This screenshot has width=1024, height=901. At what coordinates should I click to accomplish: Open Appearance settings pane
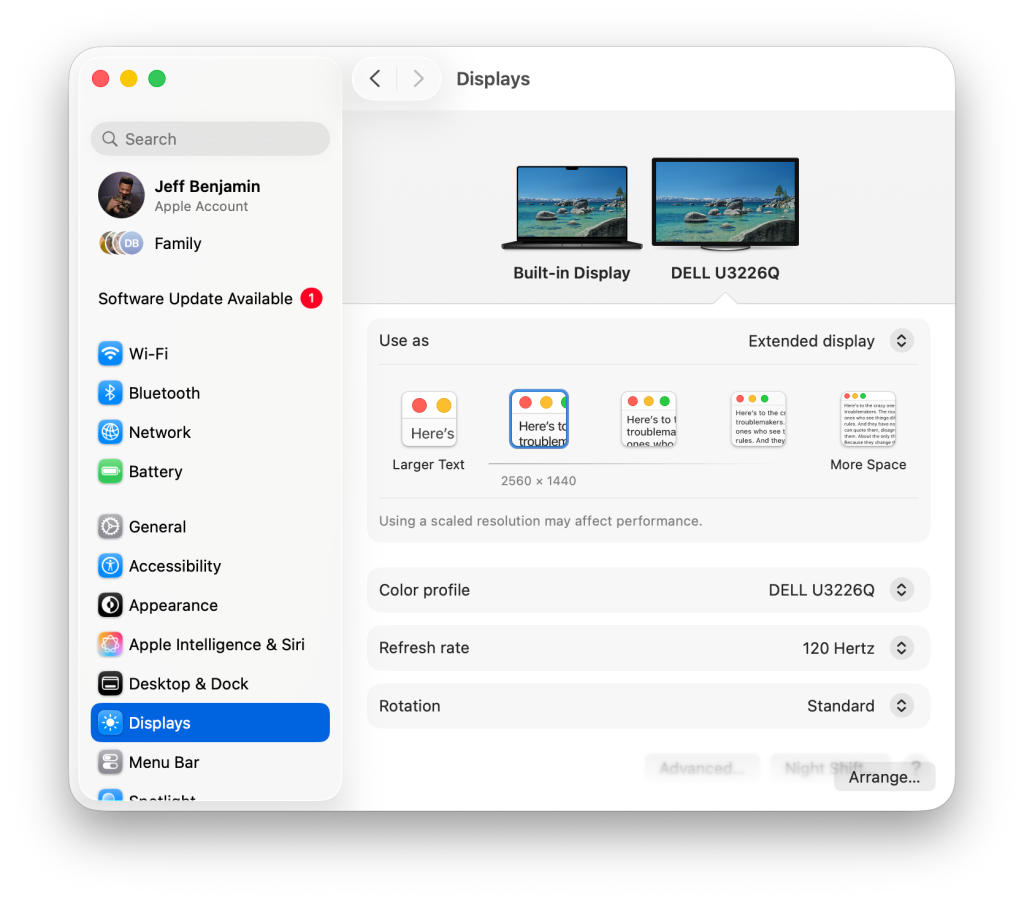(210, 605)
